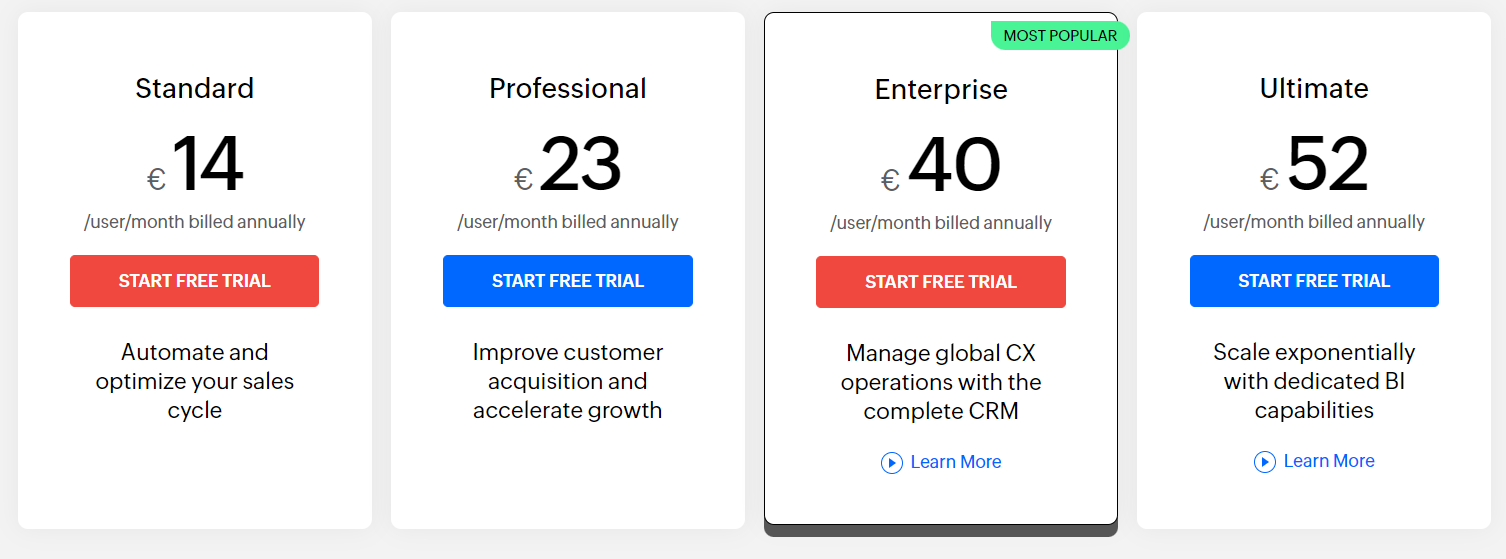Start free trial for the Ultimate plan

(1314, 281)
